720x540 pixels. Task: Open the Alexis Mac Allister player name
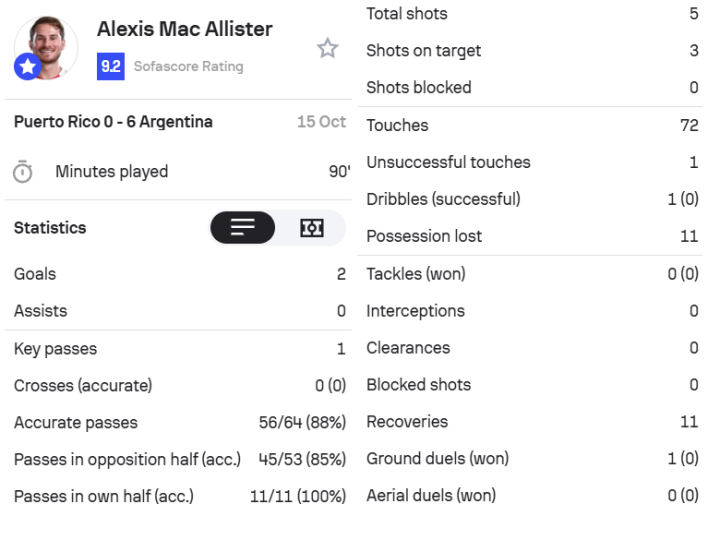pos(184,29)
